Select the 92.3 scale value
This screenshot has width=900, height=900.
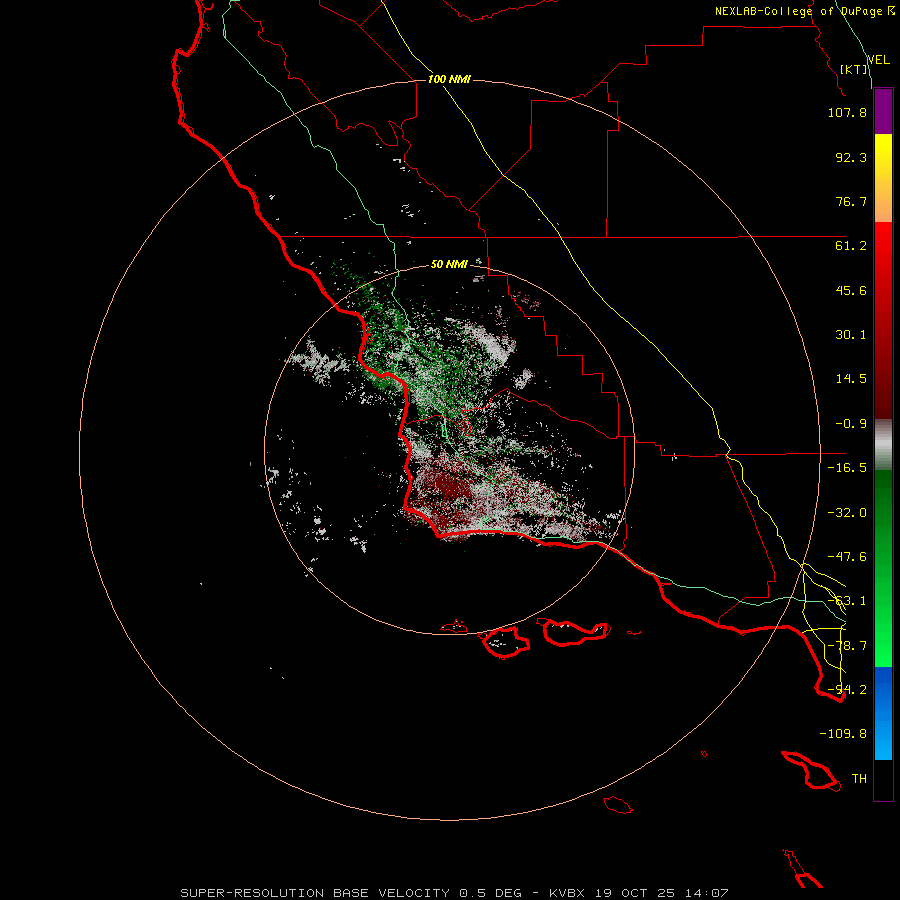(x=851, y=157)
